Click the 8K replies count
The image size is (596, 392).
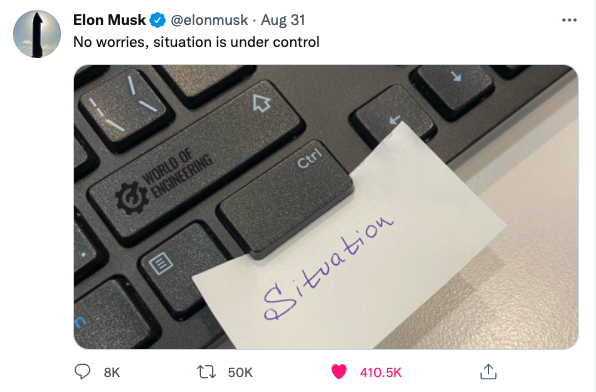click(112, 373)
